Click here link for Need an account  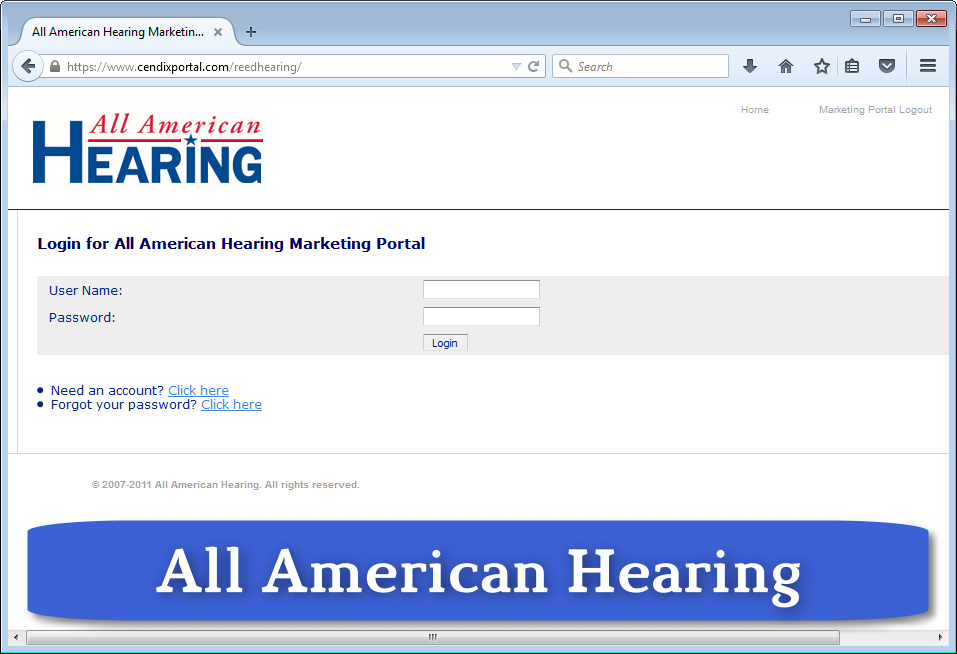pos(198,390)
